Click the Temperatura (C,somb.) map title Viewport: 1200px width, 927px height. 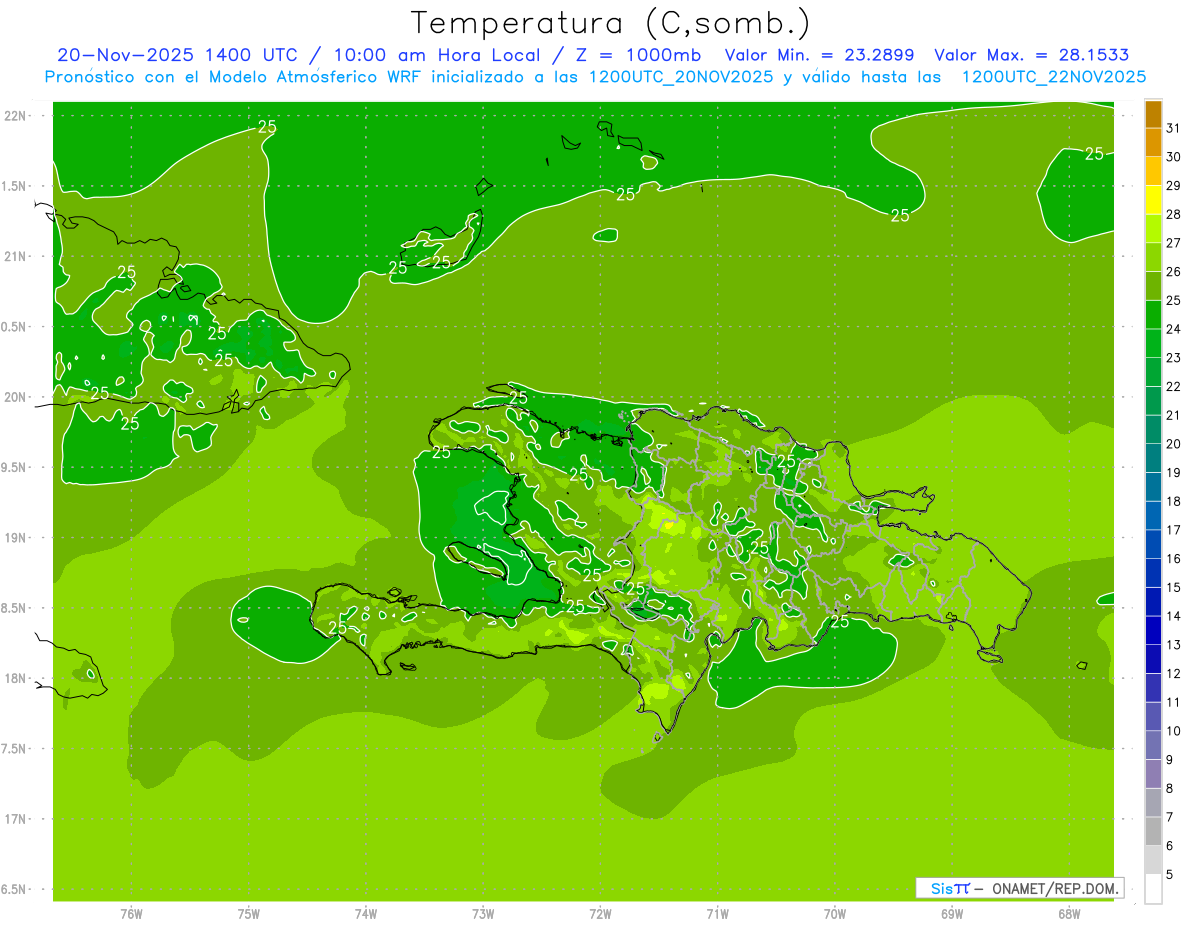point(610,22)
